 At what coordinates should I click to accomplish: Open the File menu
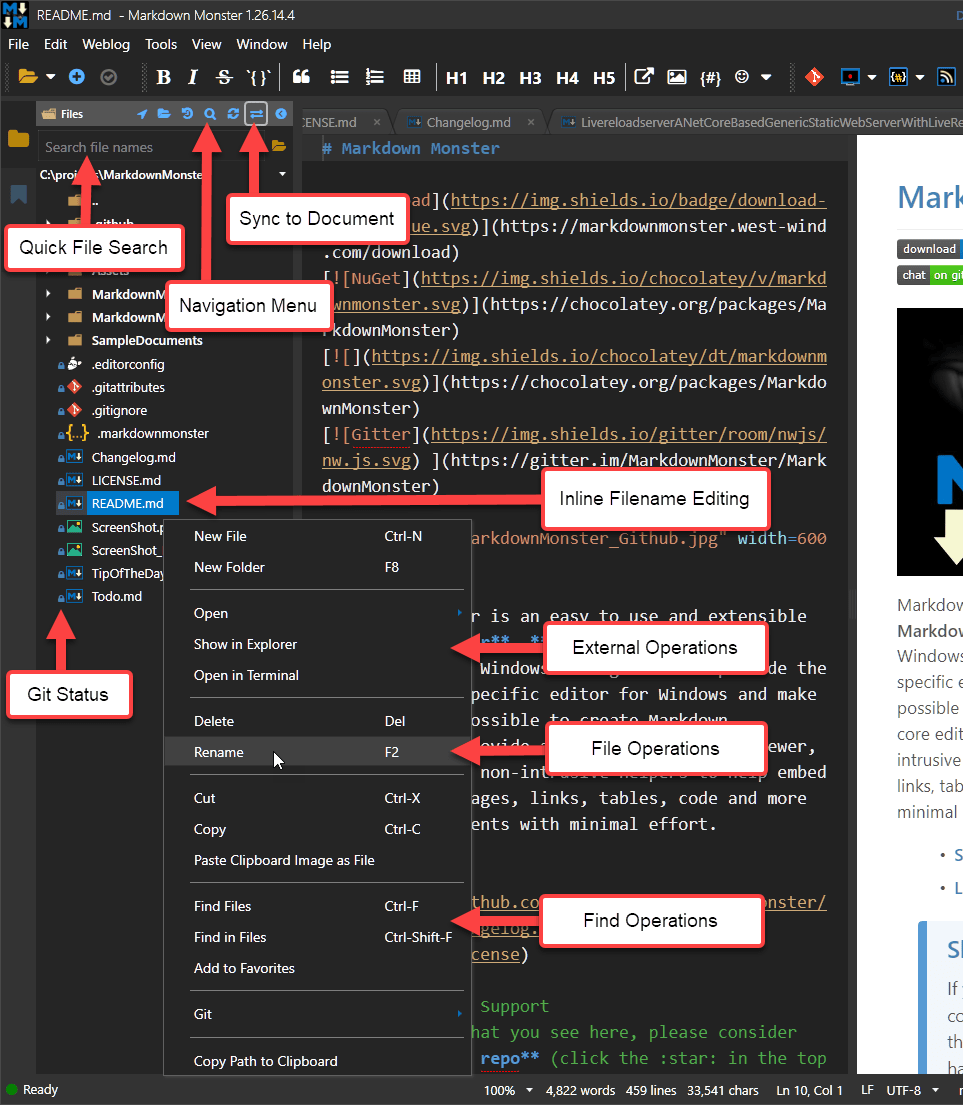18,44
